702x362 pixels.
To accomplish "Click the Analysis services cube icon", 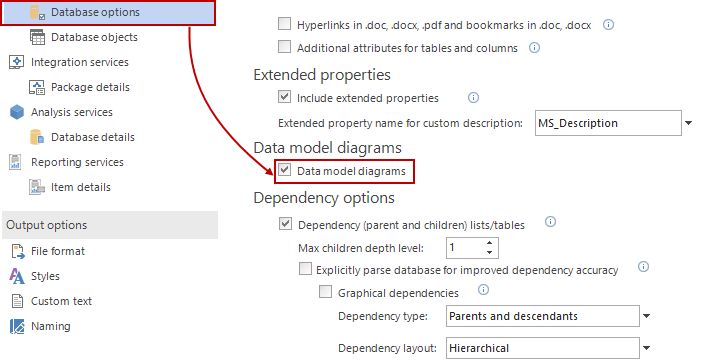I will (x=17, y=112).
